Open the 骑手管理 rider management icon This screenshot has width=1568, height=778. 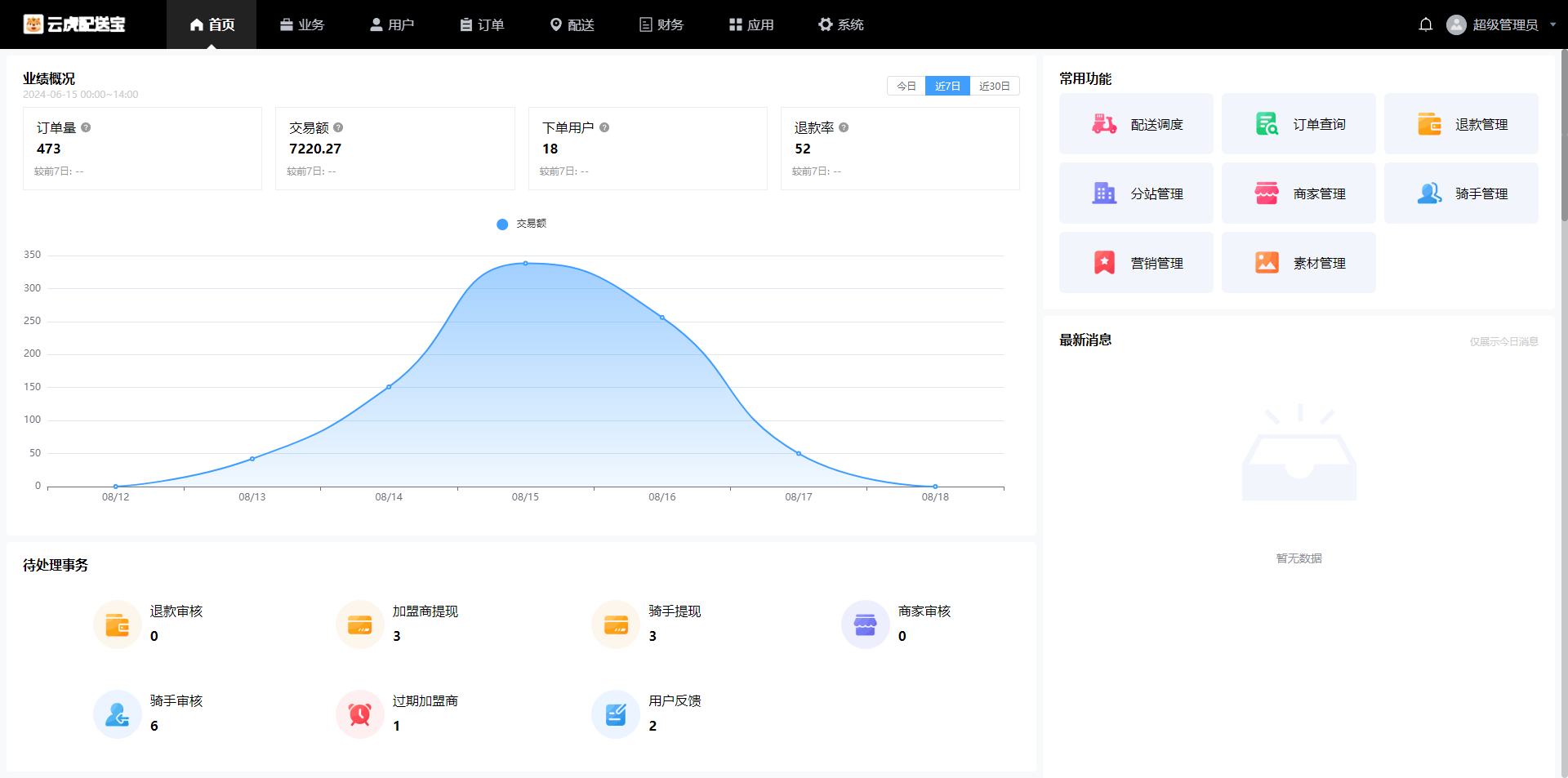click(1429, 193)
